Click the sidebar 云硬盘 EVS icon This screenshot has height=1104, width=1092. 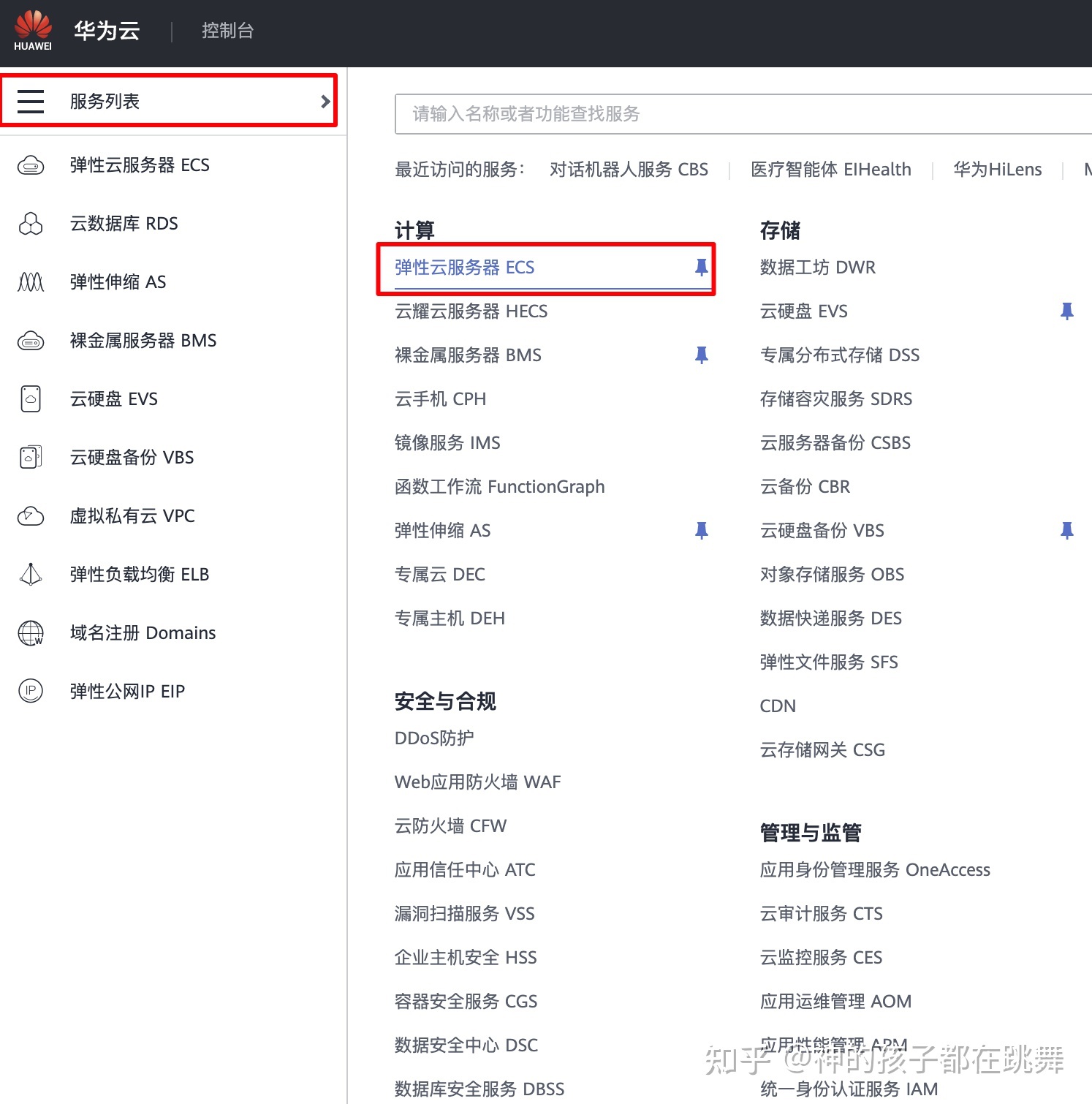(31, 399)
